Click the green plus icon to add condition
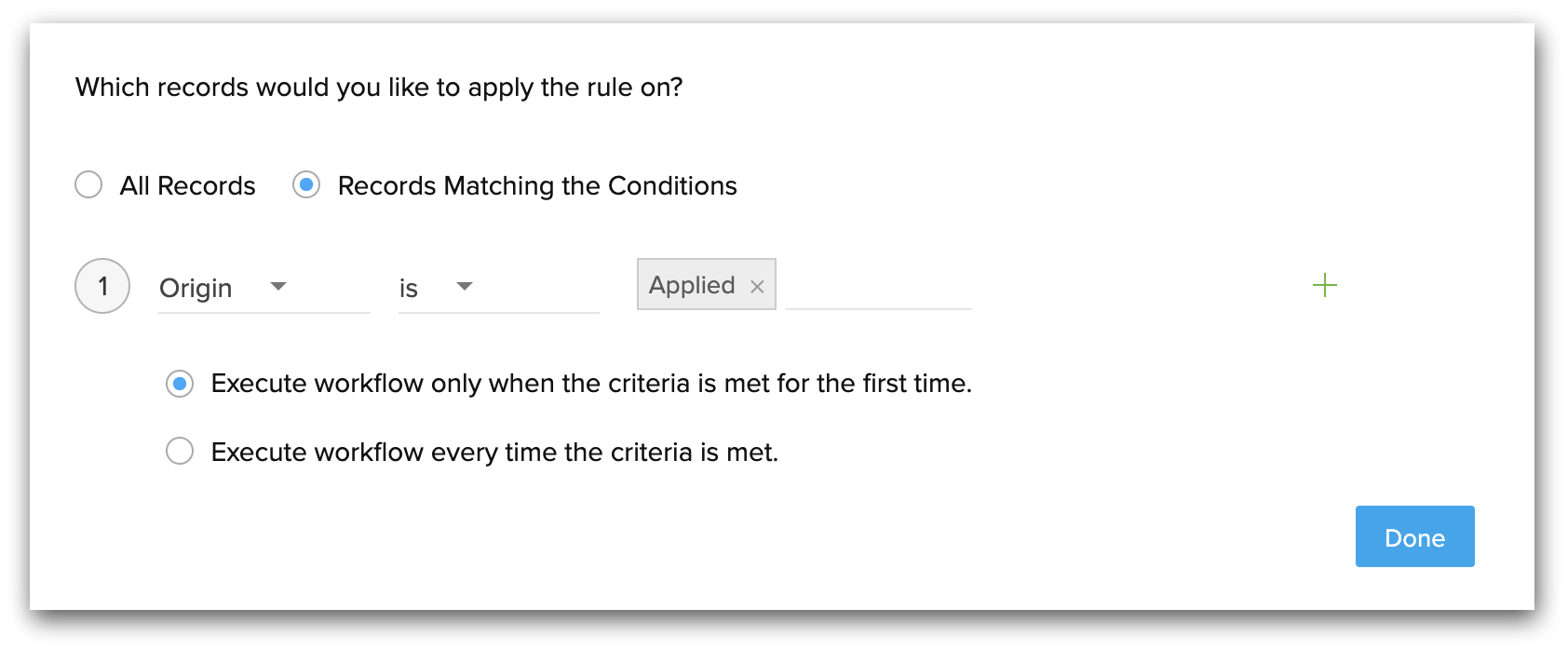Viewport: 1568px width, 650px height. [x=1324, y=285]
